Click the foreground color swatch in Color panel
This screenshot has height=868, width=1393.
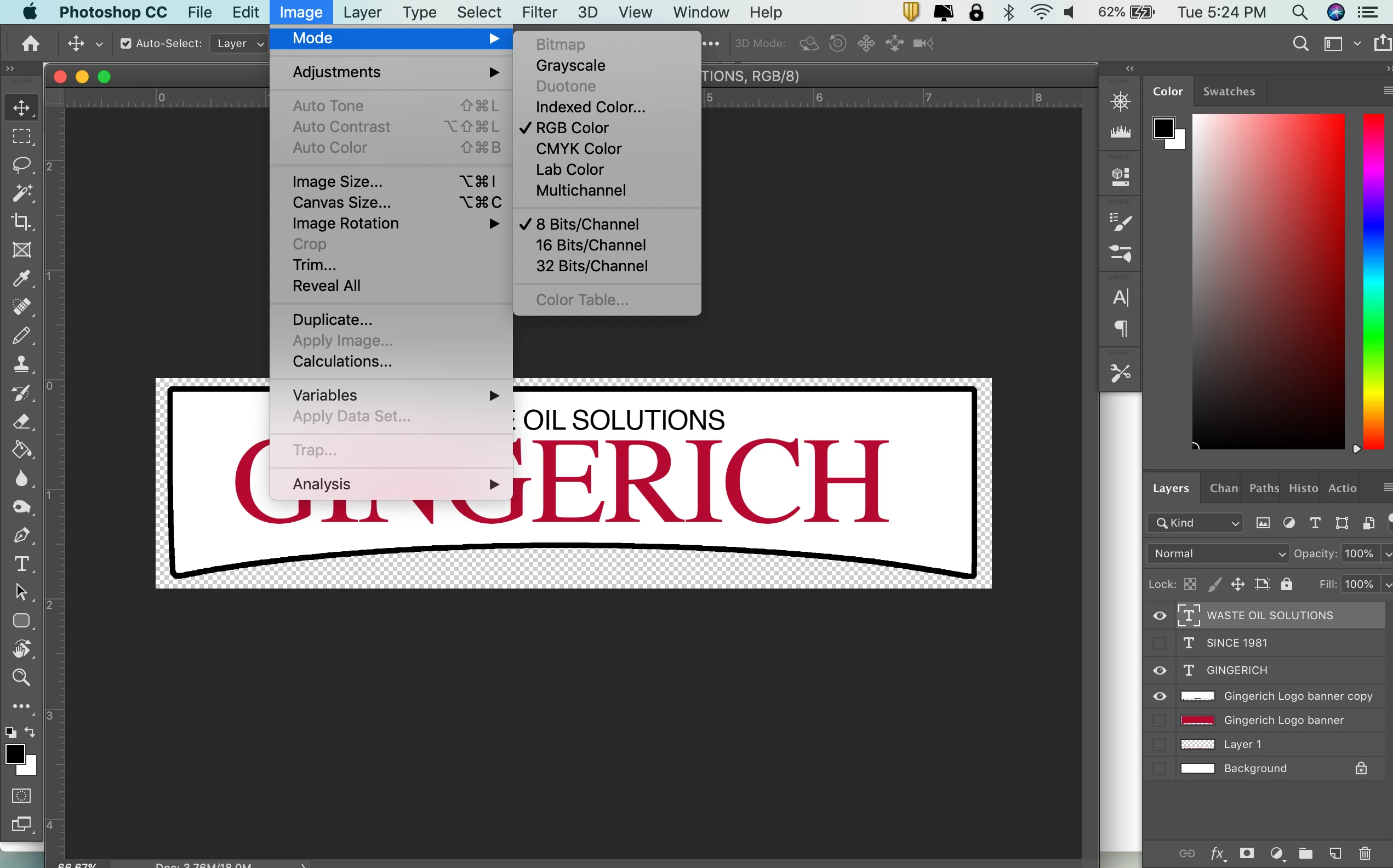(x=1163, y=128)
